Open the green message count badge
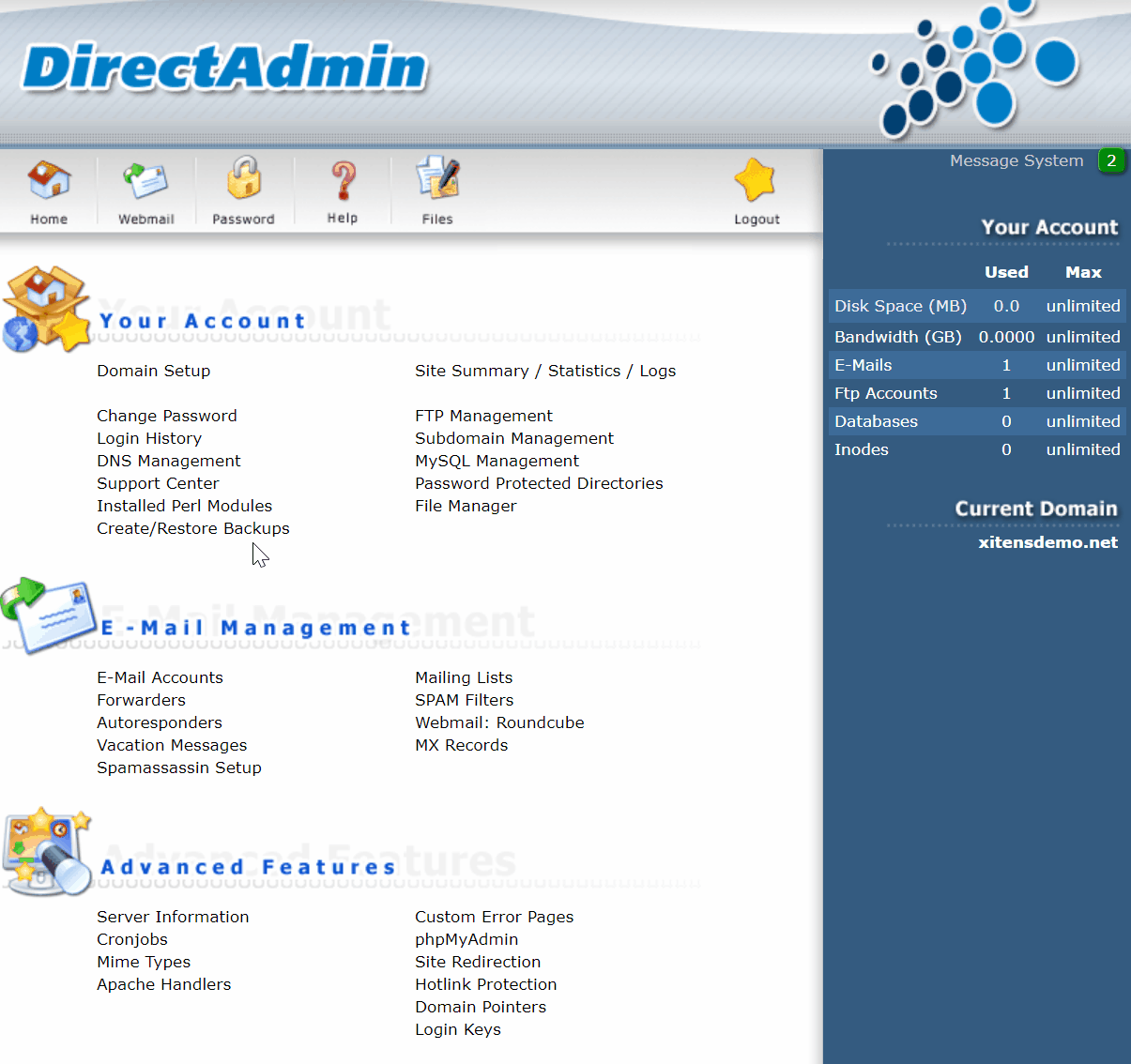The height and width of the screenshot is (1064, 1131). 1111,160
